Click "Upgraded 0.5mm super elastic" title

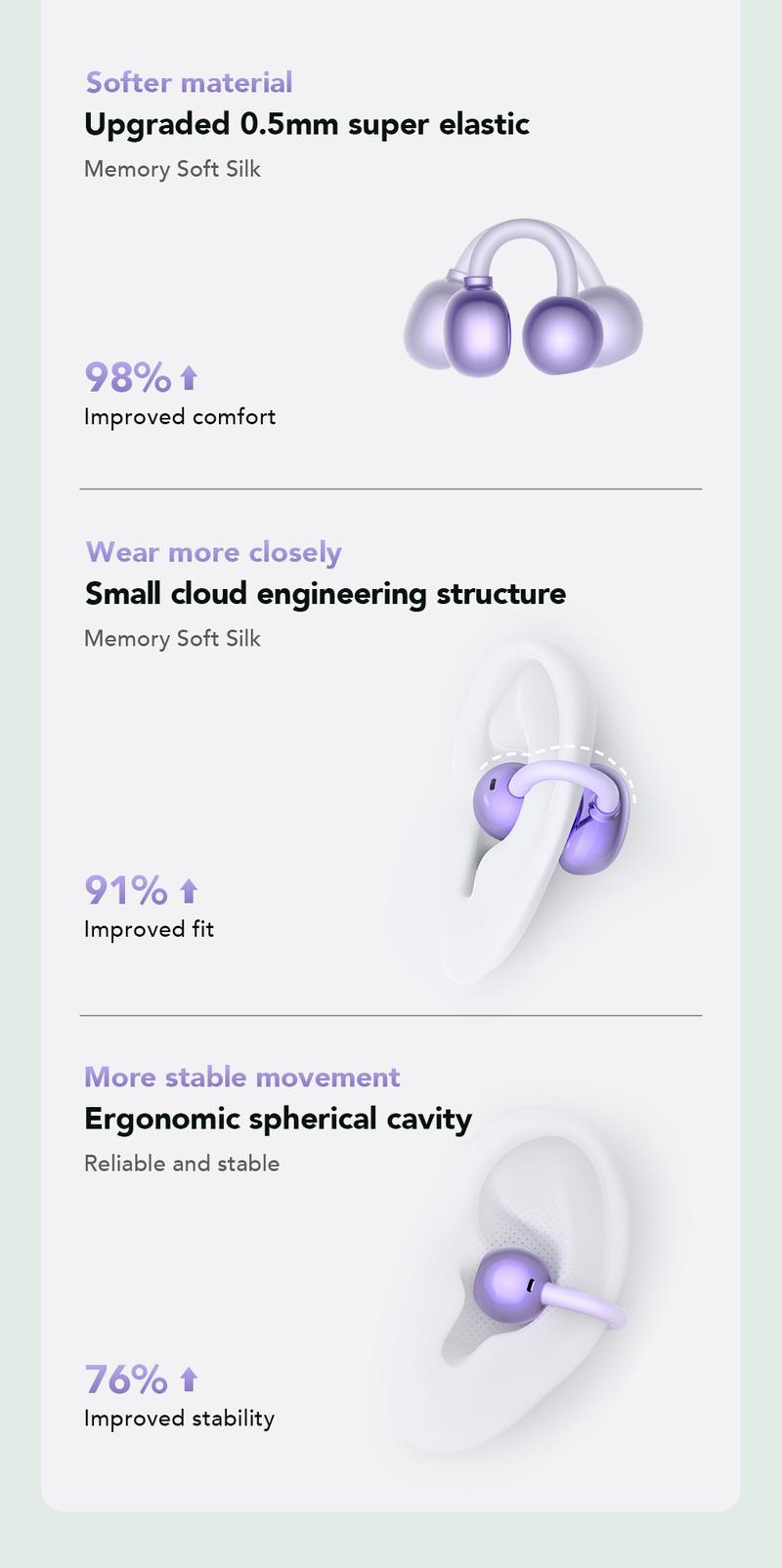(307, 124)
